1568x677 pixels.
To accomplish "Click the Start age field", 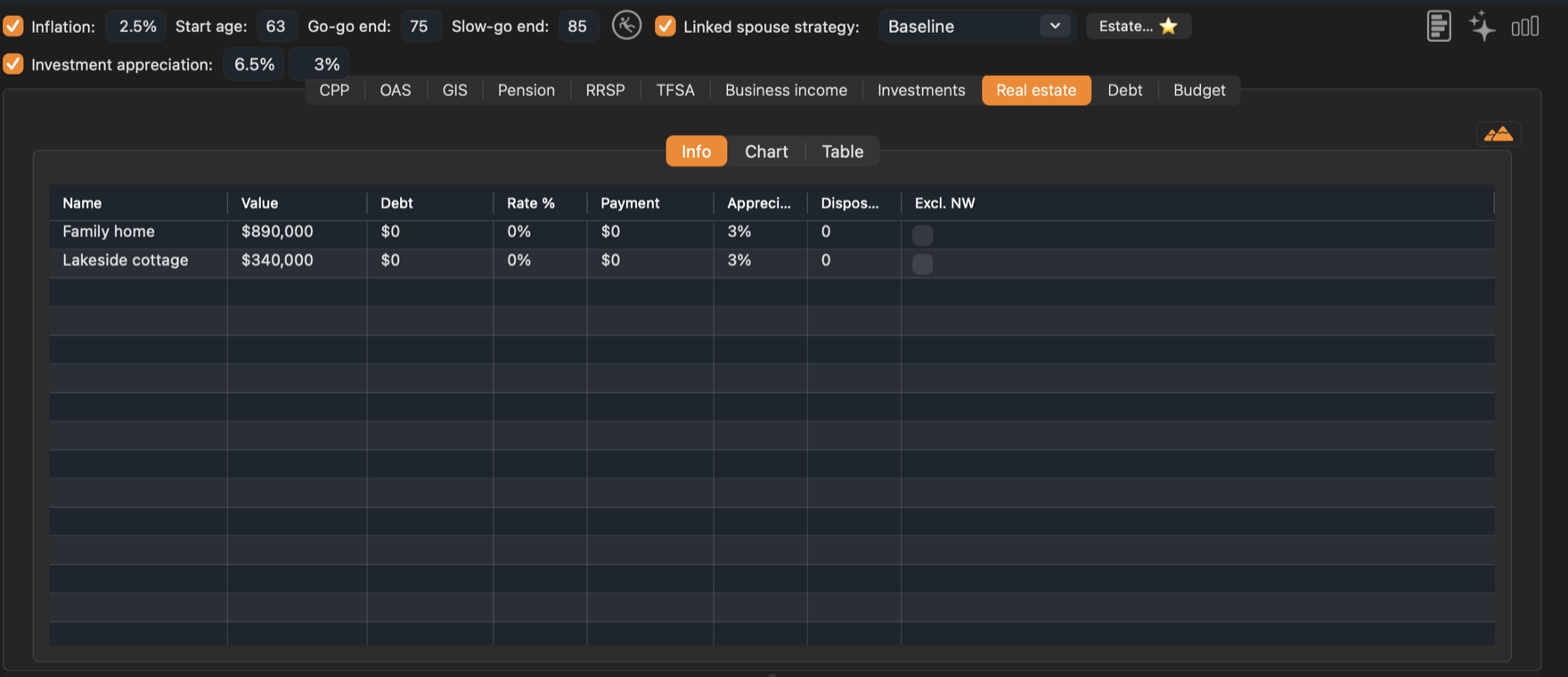I will tap(276, 26).
